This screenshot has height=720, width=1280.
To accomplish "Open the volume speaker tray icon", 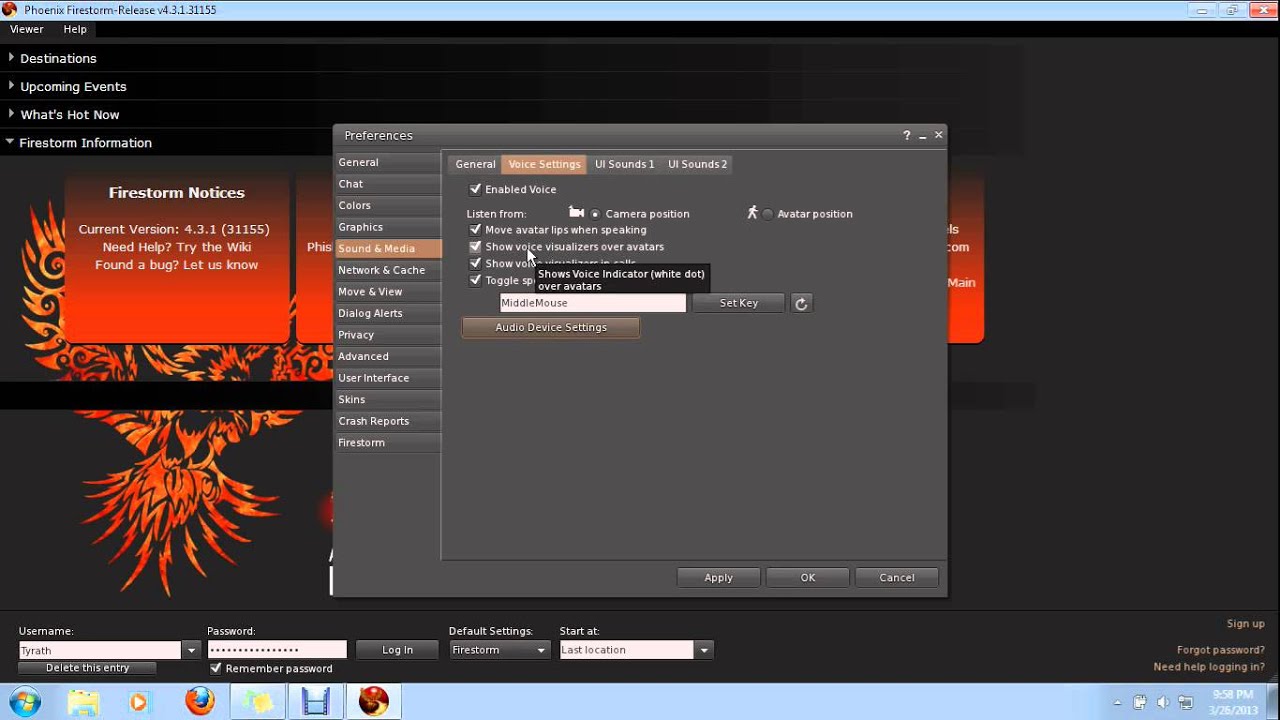I will (1163, 703).
